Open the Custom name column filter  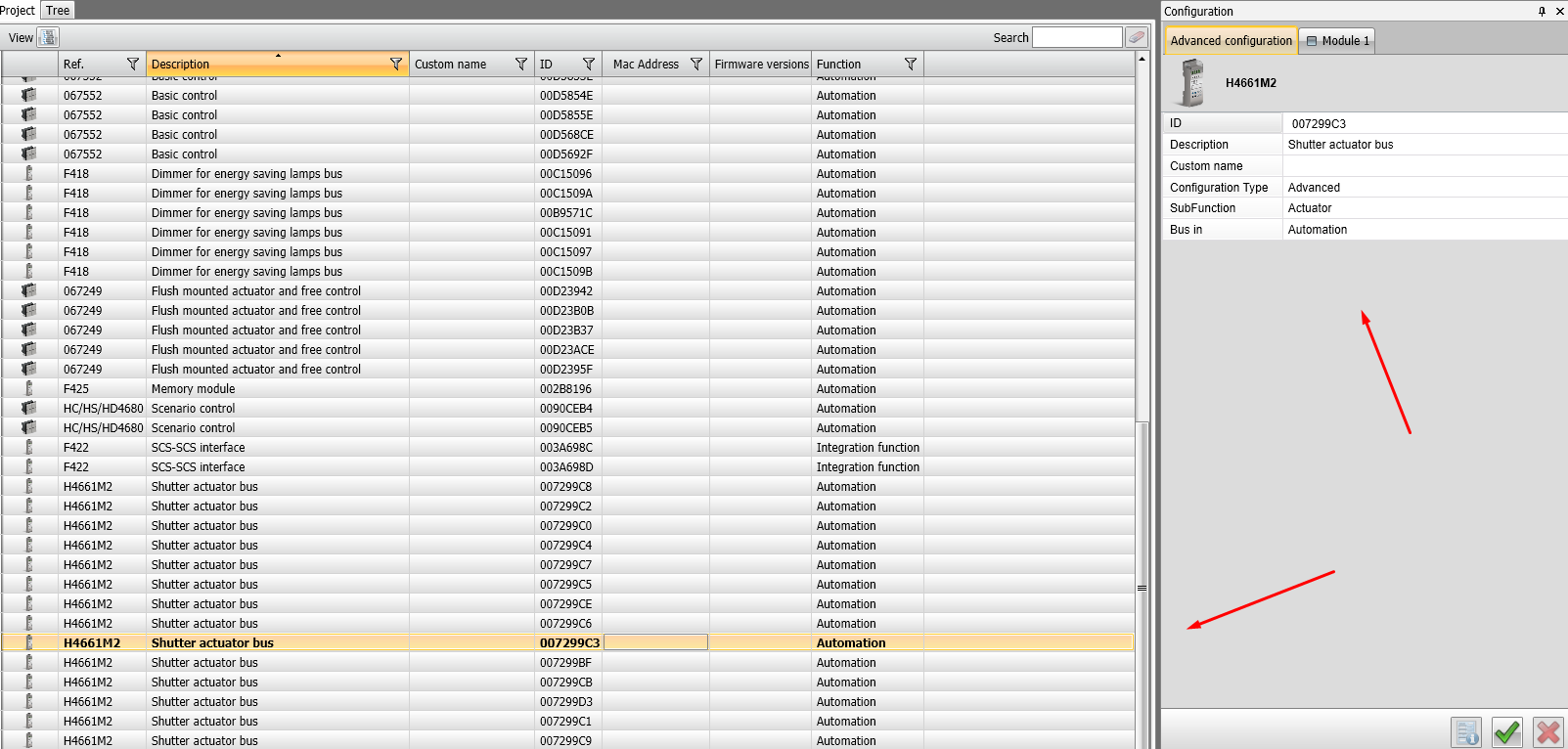[520, 64]
